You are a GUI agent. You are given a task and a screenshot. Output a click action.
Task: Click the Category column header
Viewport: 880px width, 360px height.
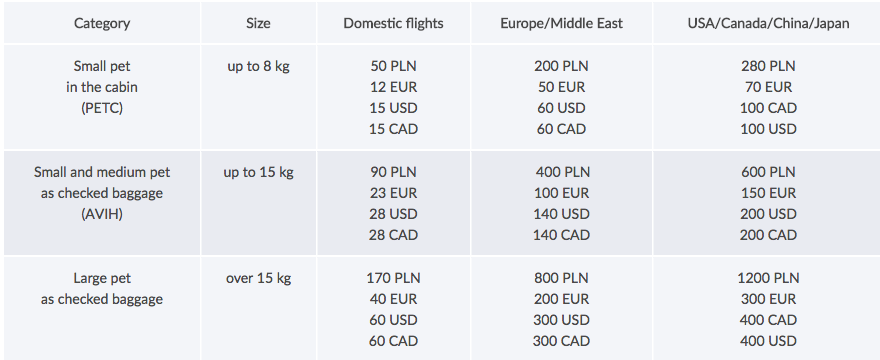(102, 24)
